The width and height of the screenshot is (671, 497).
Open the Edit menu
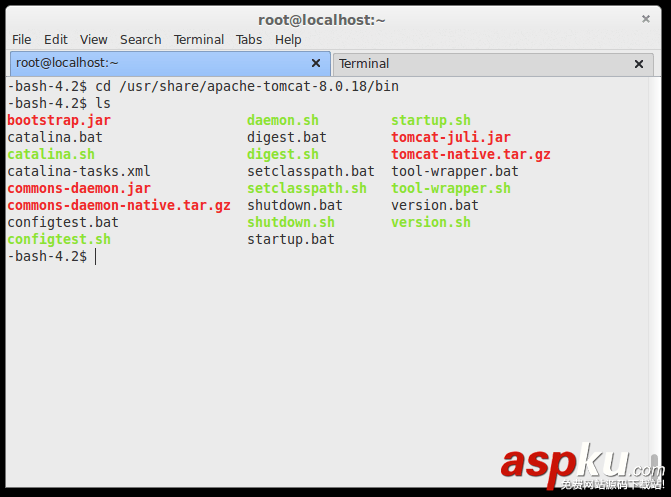[56, 40]
